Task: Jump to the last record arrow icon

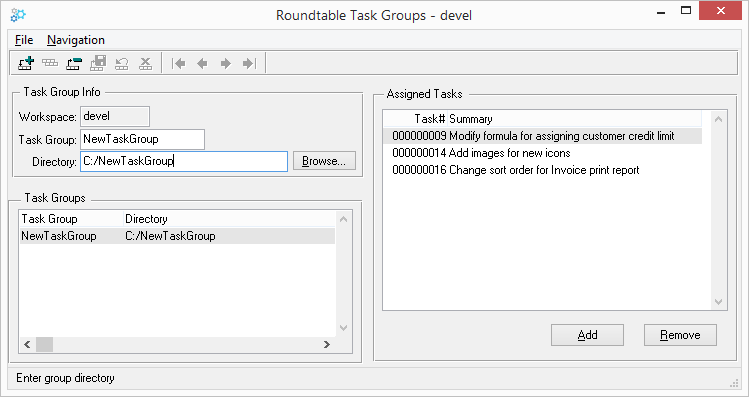Action: pos(249,63)
